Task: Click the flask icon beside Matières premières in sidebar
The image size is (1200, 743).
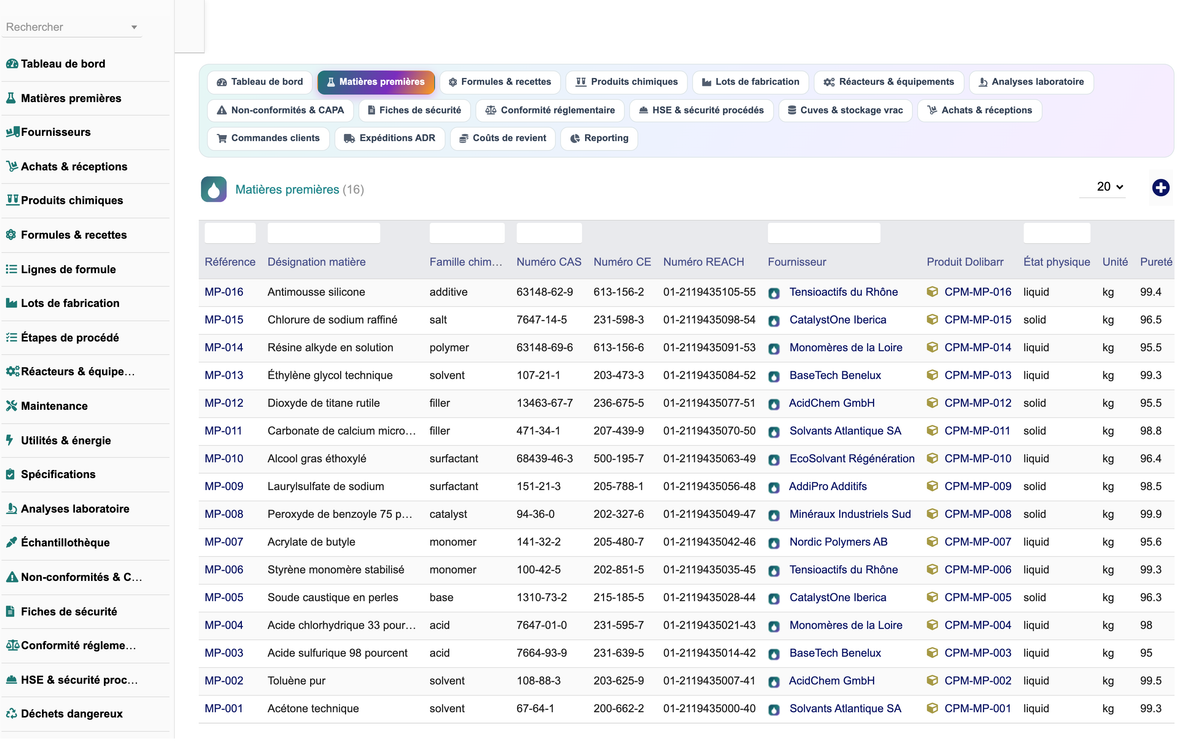Action: [12, 98]
